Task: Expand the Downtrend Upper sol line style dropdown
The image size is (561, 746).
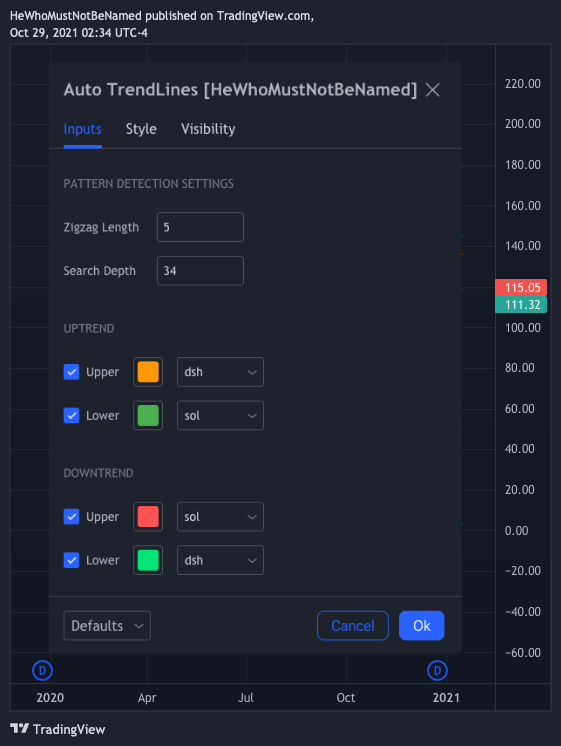Action: point(220,517)
